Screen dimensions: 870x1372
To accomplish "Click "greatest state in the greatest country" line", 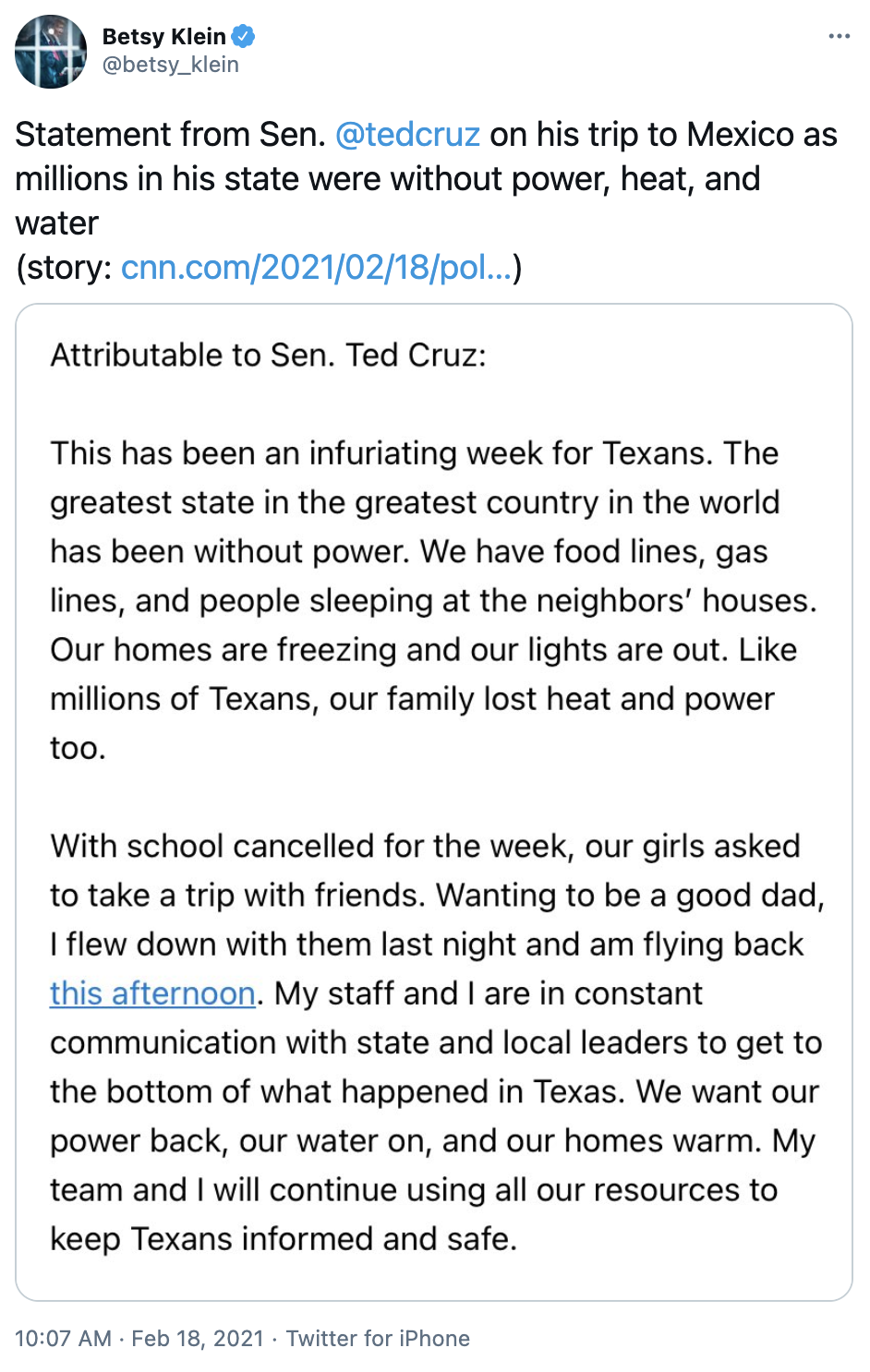I will point(415,502).
